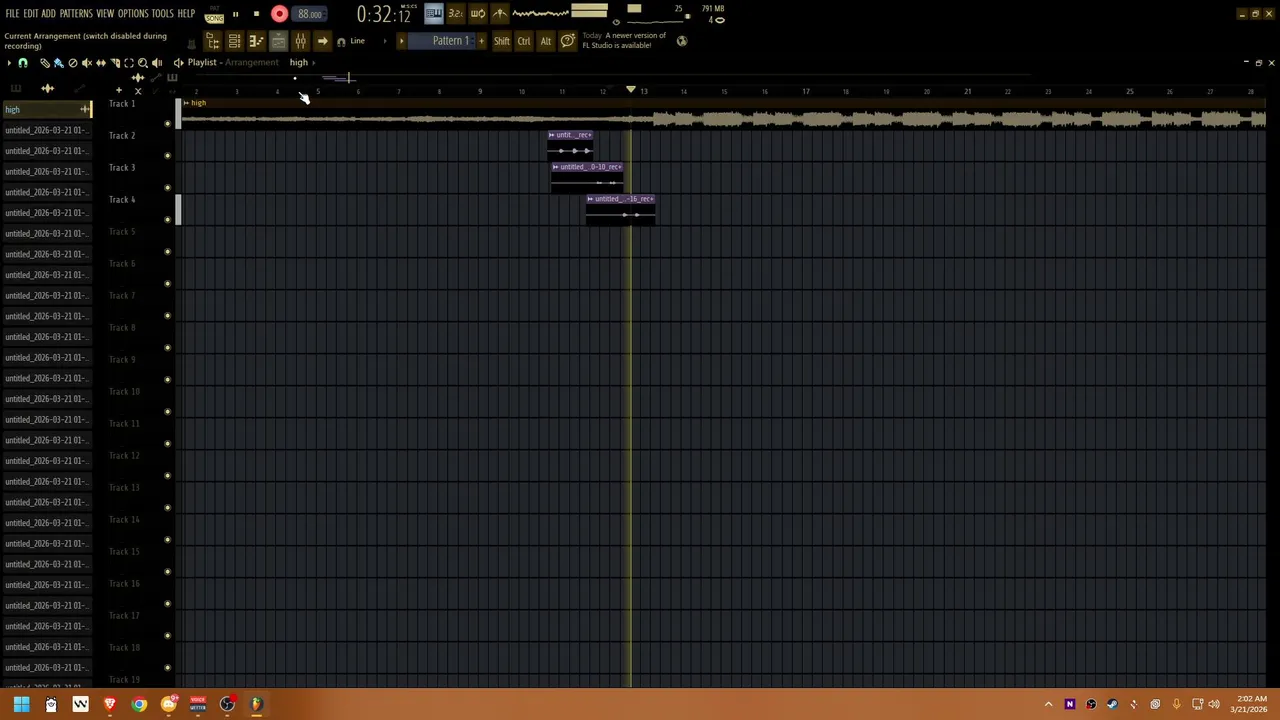Add new pattern with plus button

[481, 41]
